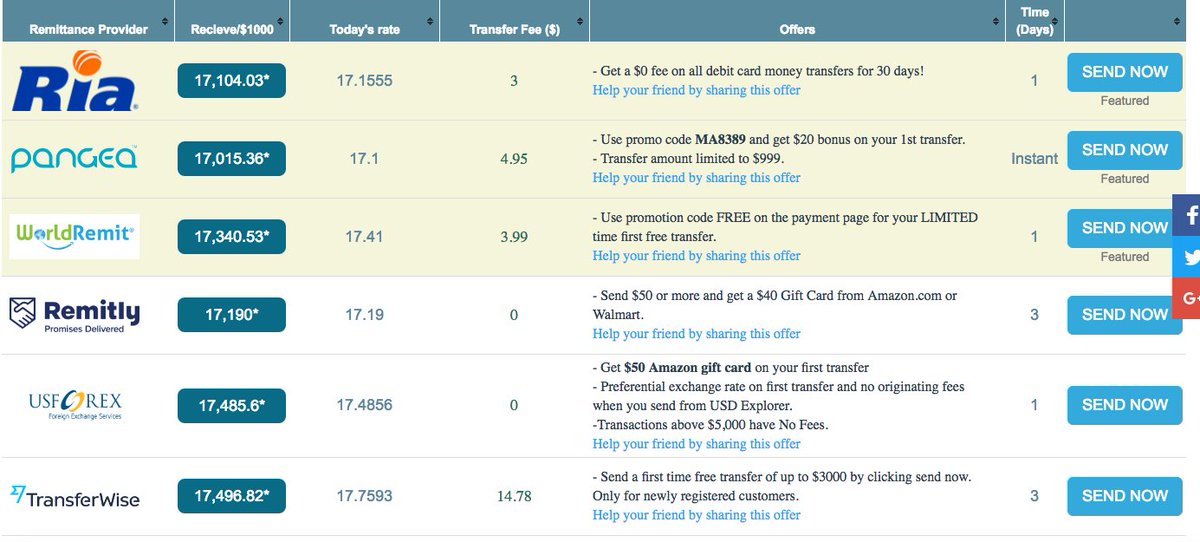Select the $50 Amazon gift card text
The image size is (1200, 542).
click(688, 367)
